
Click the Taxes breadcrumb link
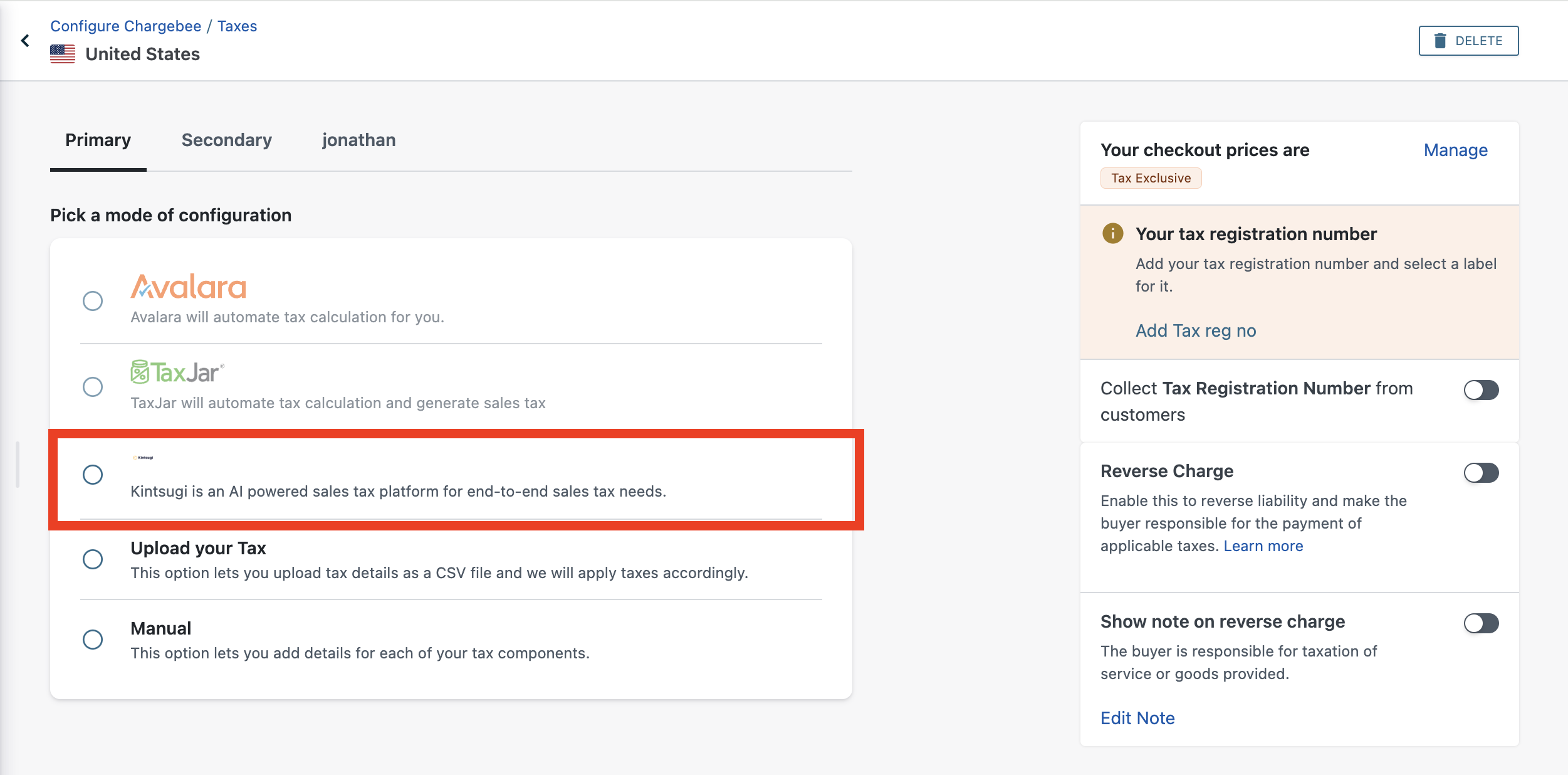coord(237,26)
